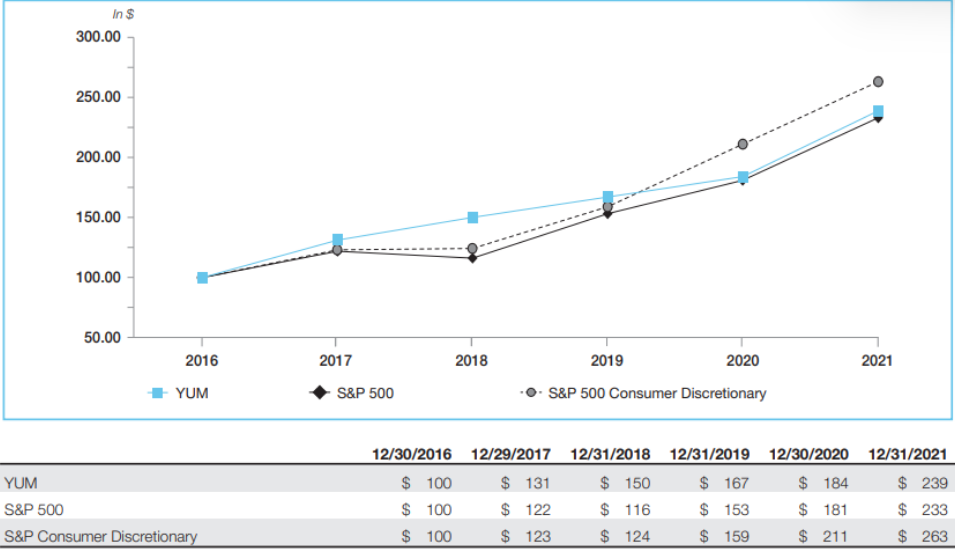Viewport: 955px width, 549px height.
Task: Select the YUM $184 cell for 12/30/2020
Action: (825, 483)
